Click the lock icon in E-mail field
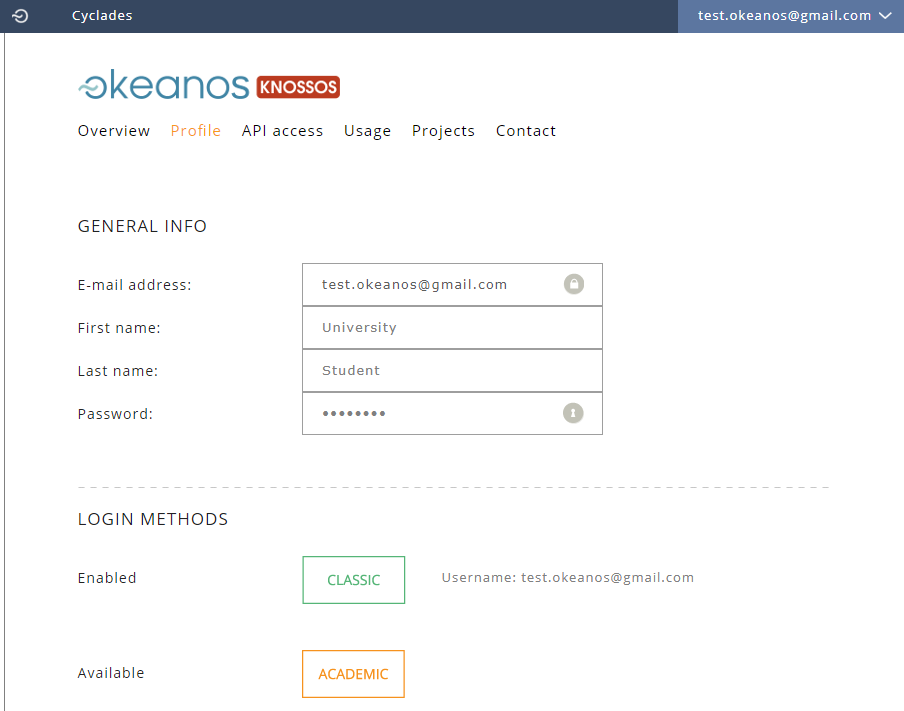Image resolution: width=904 pixels, height=711 pixels. (x=573, y=284)
